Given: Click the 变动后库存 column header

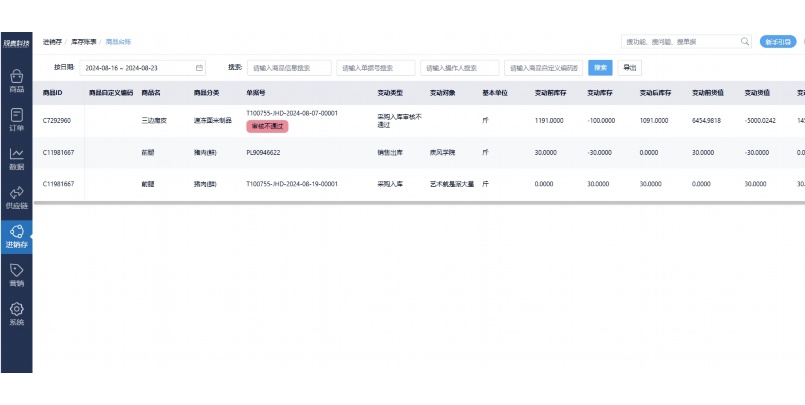Looking at the screenshot, I should [x=656, y=93].
